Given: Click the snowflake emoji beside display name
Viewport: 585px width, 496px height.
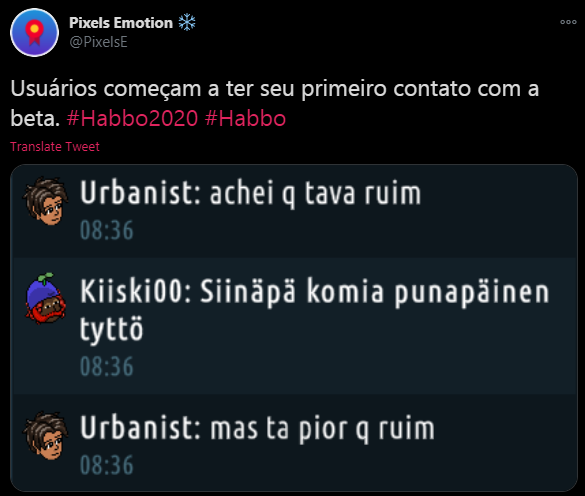Looking at the screenshot, I should (x=187, y=22).
